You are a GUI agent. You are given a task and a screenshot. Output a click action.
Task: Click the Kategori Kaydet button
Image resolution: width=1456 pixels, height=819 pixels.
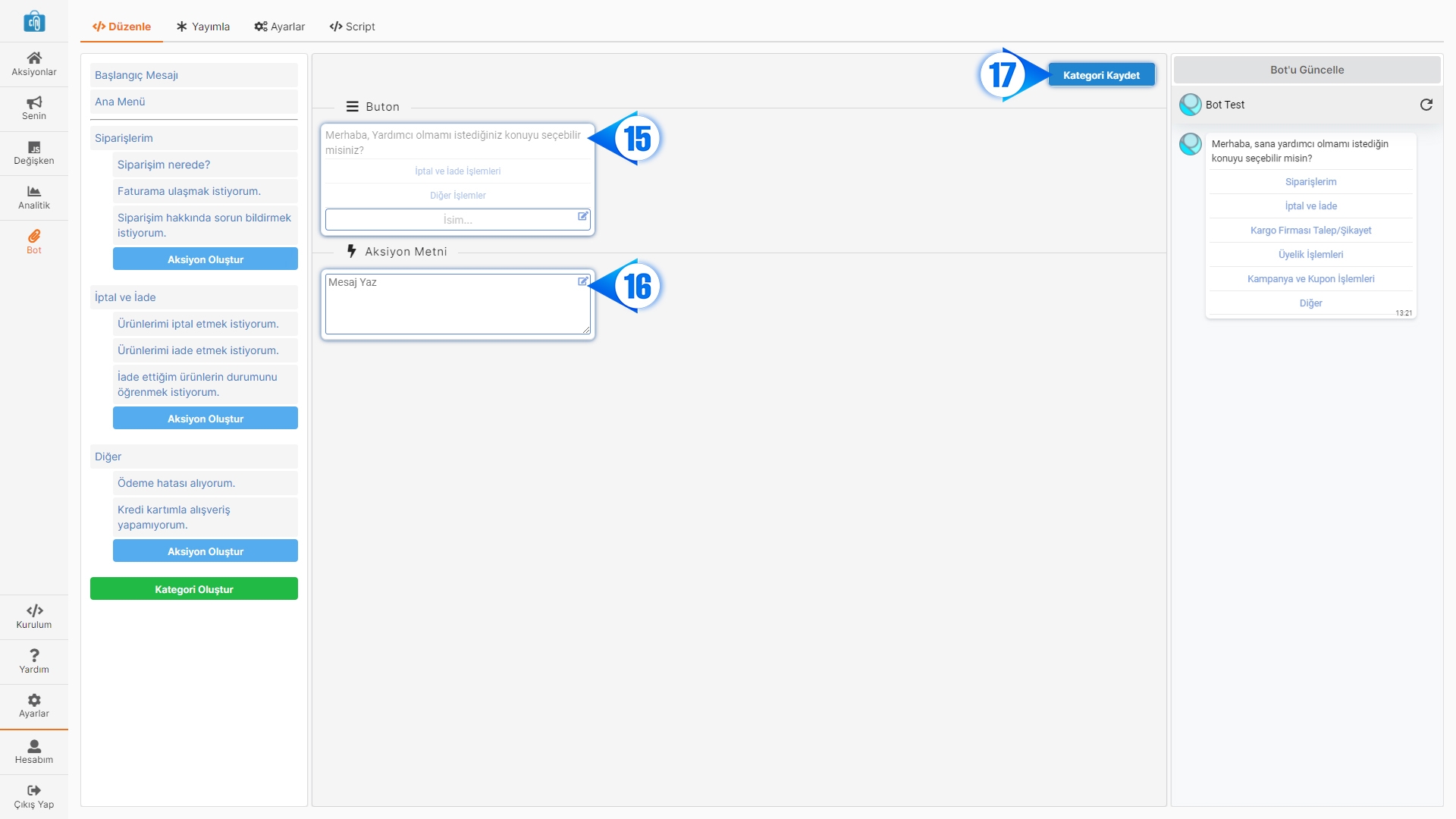click(x=1101, y=75)
